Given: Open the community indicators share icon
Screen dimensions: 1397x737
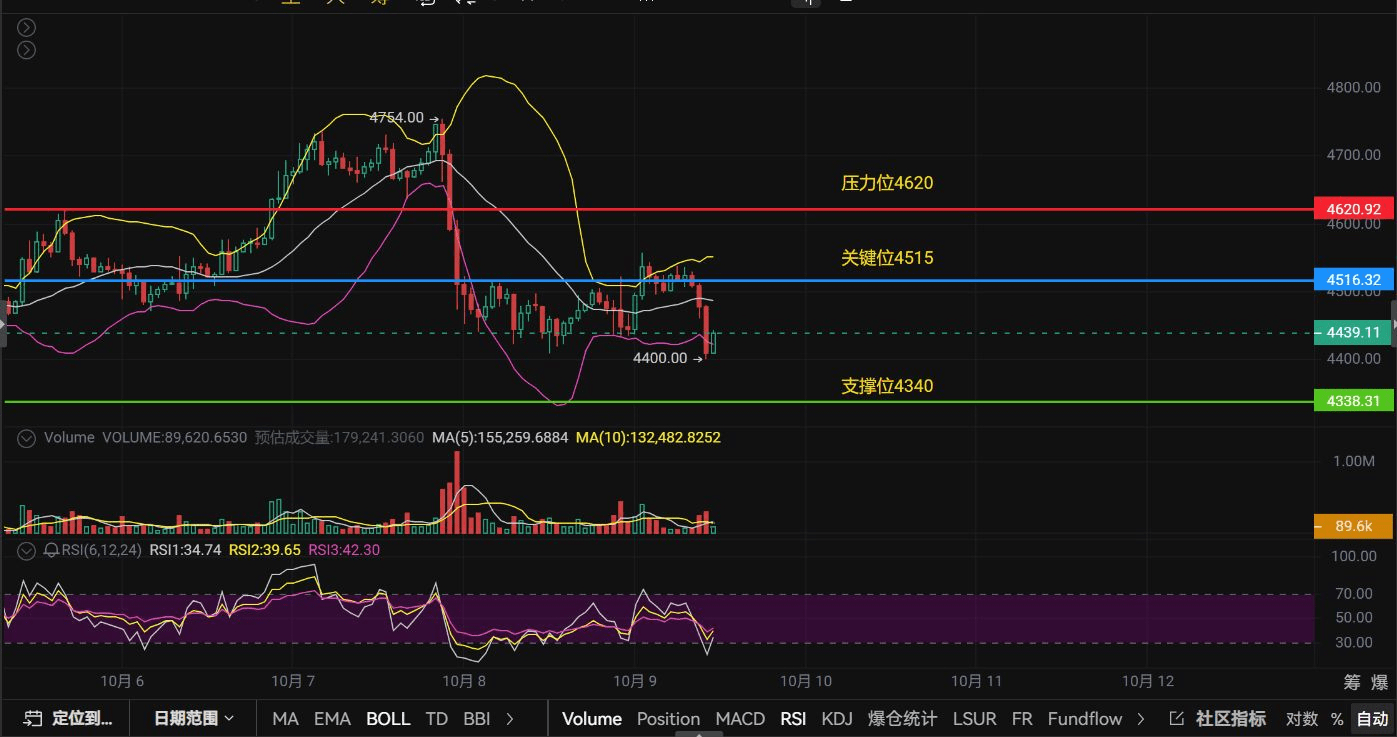Looking at the screenshot, I should (1176, 718).
